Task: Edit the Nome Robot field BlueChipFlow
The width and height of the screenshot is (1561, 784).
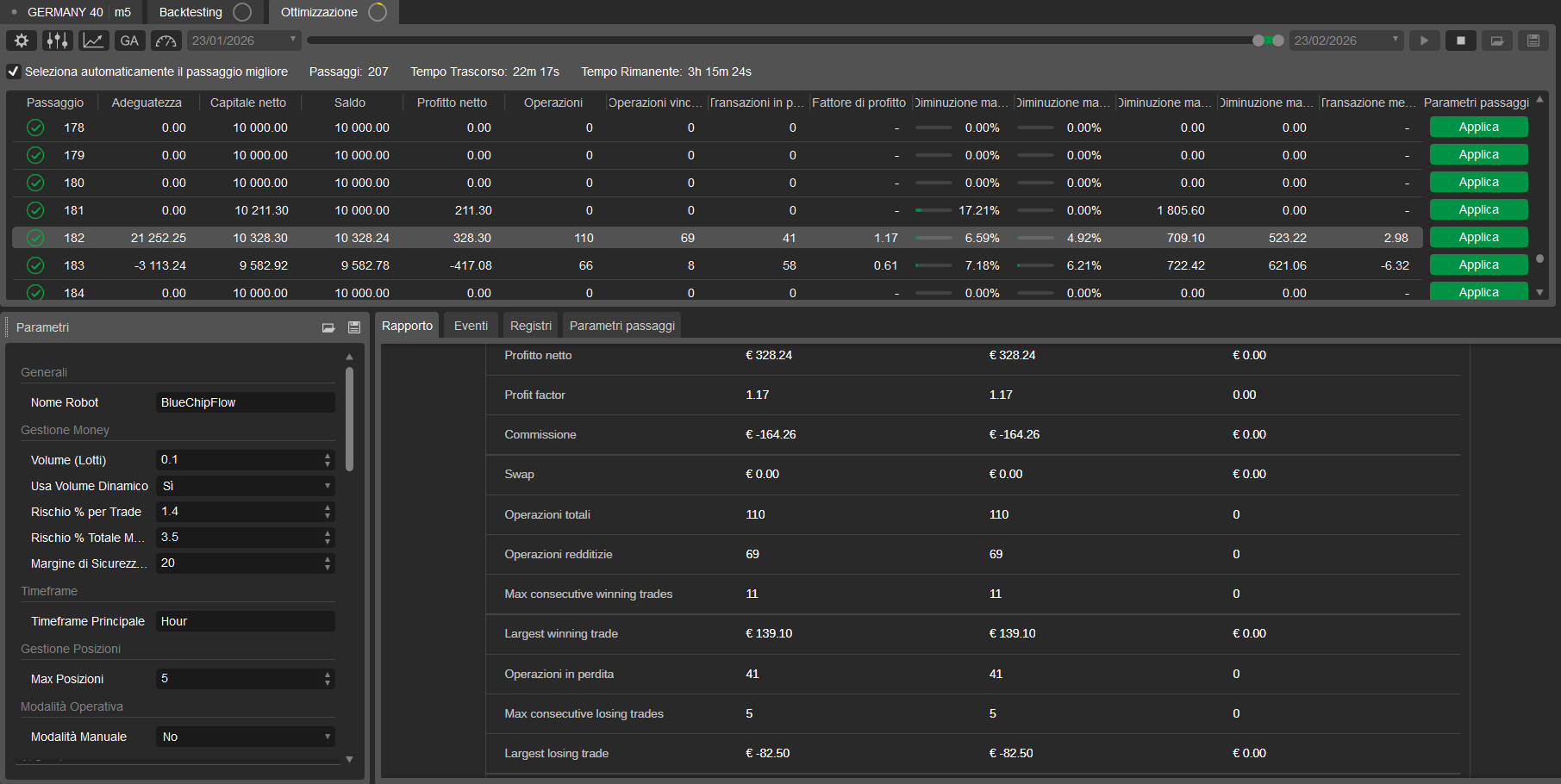Action: 245,401
